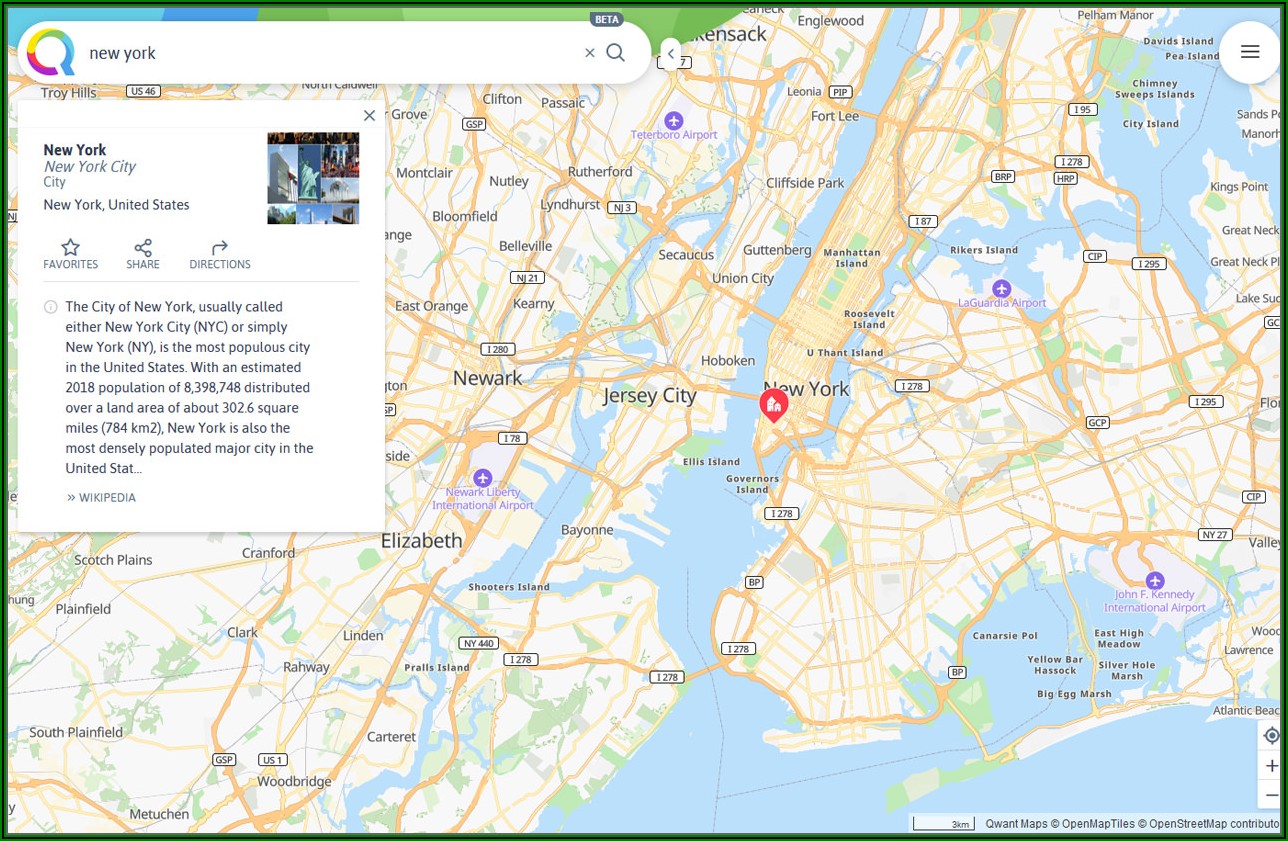Click the Governors Island label
This screenshot has width=1288, height=841.
(x=752, y=484)
